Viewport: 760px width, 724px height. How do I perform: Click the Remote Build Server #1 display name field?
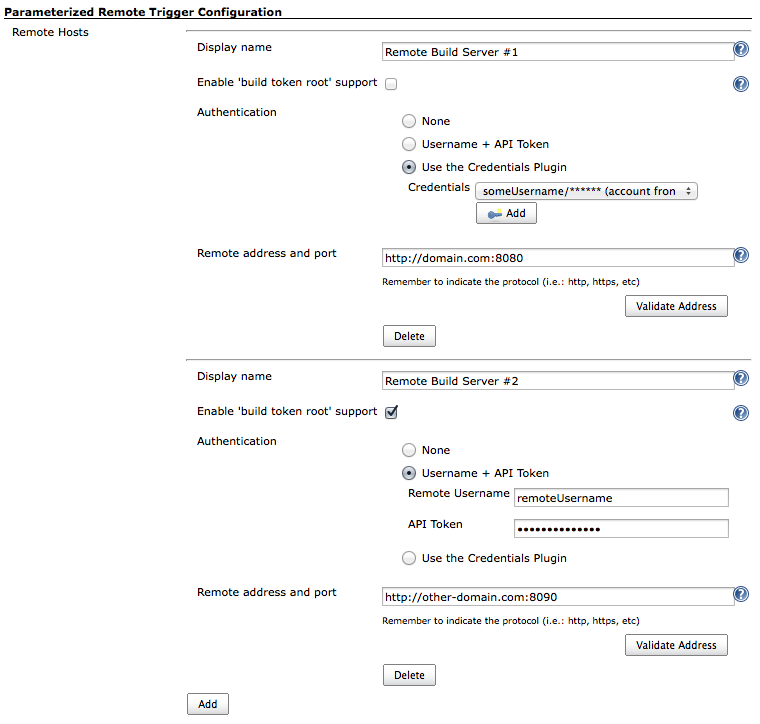558,52
